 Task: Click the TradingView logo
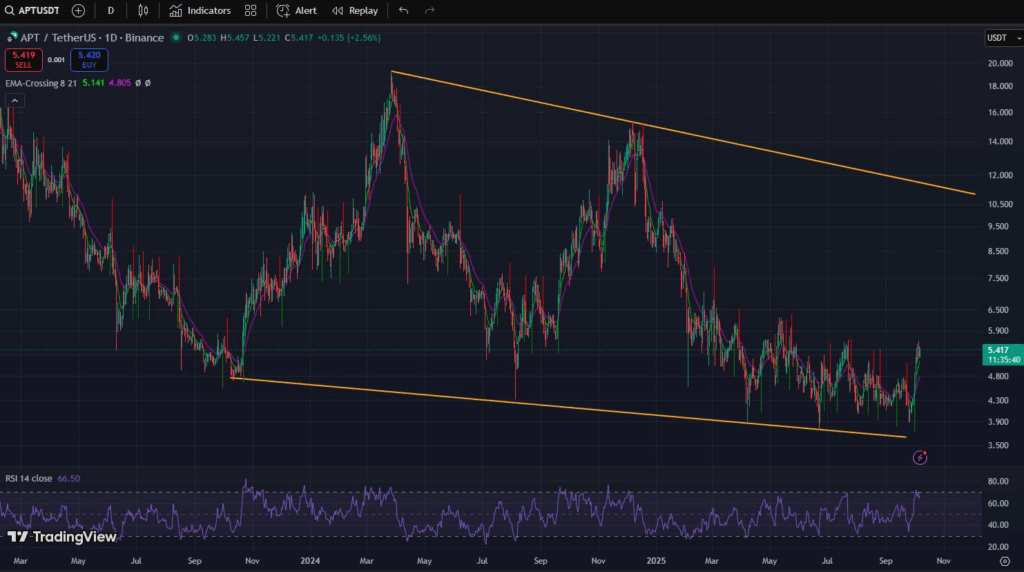[61, 537]
